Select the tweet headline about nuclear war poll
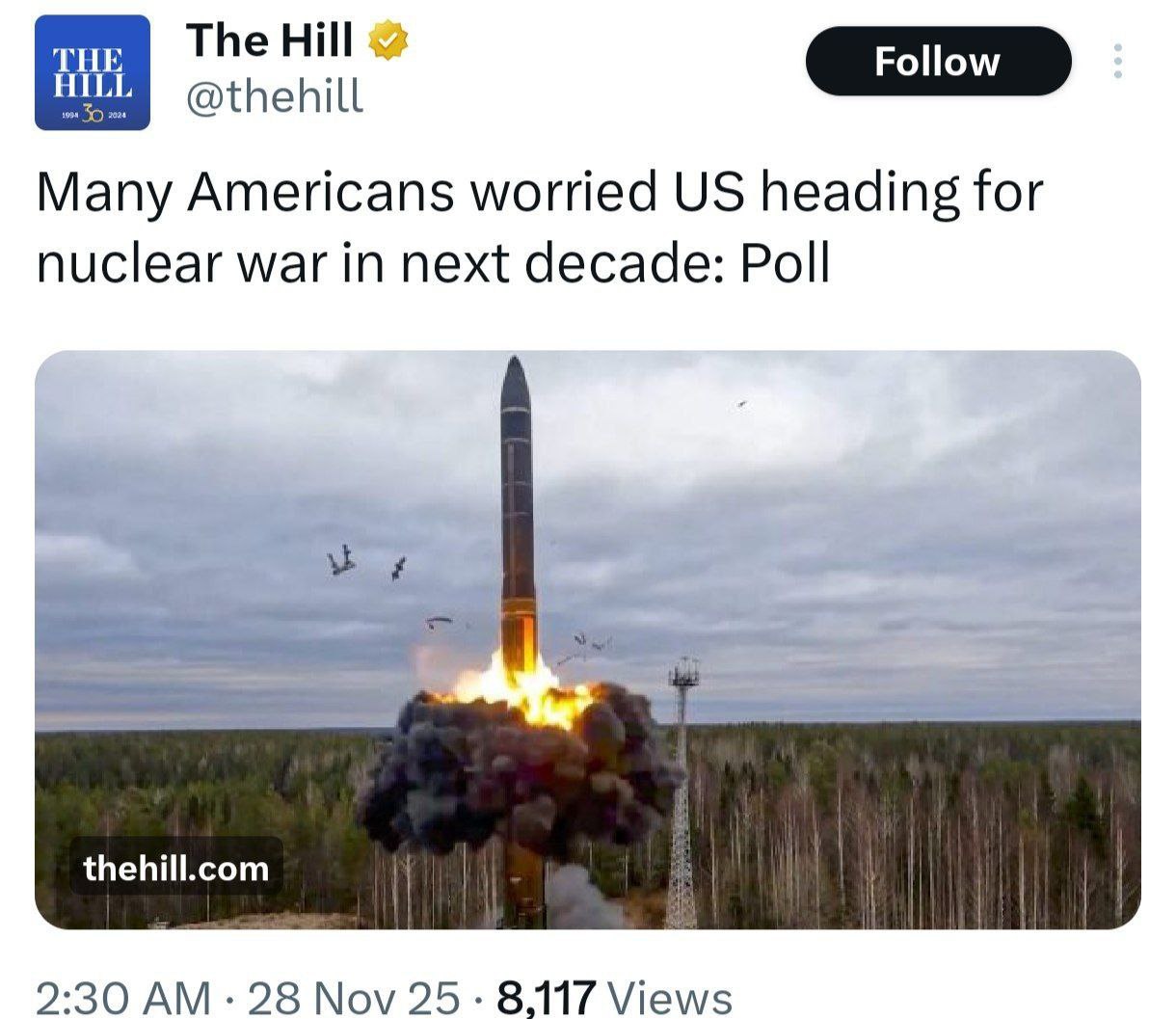This screenshot has height=1019, width=1176. pyautogui.click(x=540, y=227)
